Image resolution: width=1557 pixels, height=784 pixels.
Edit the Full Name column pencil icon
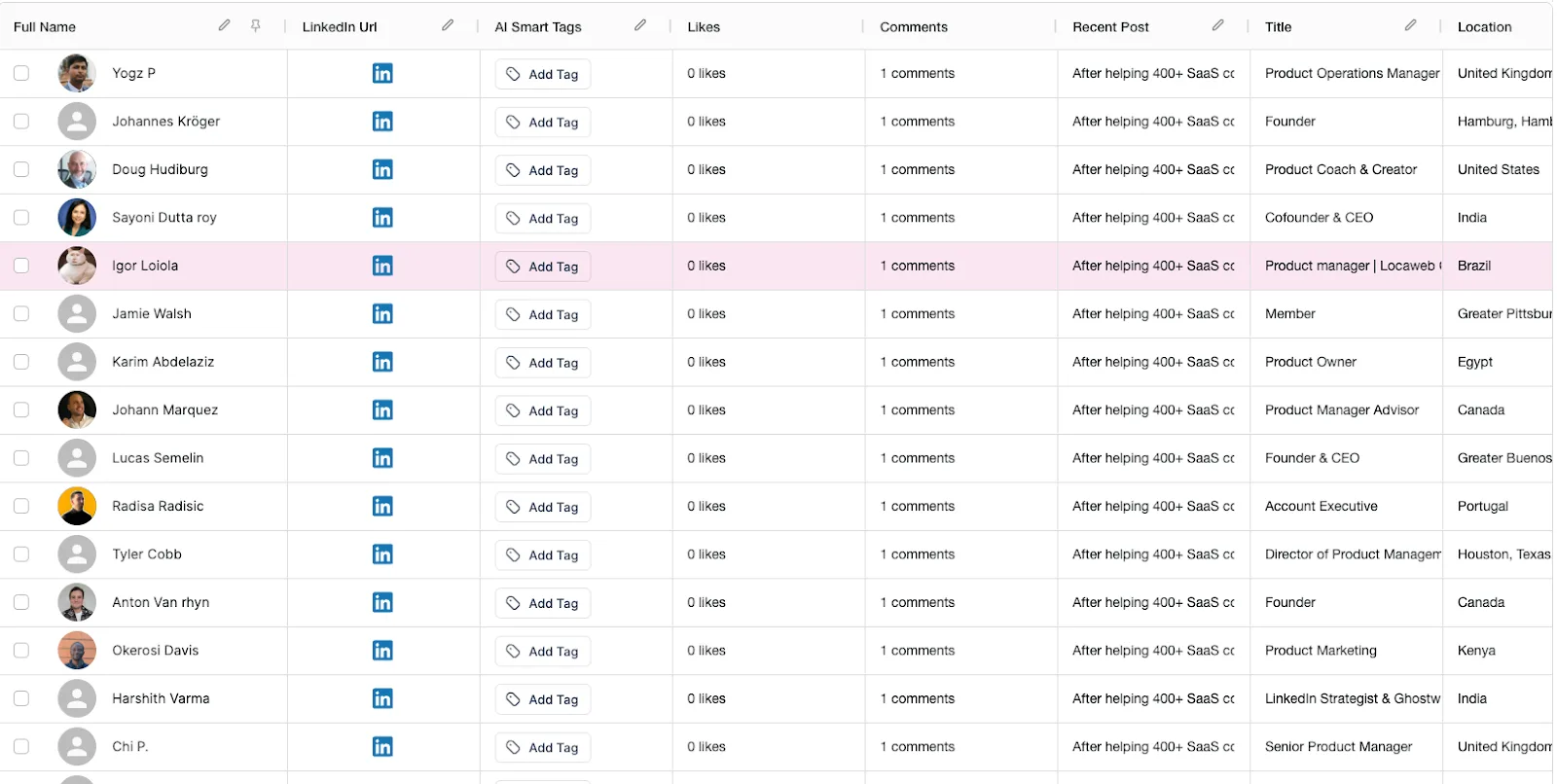224,25
